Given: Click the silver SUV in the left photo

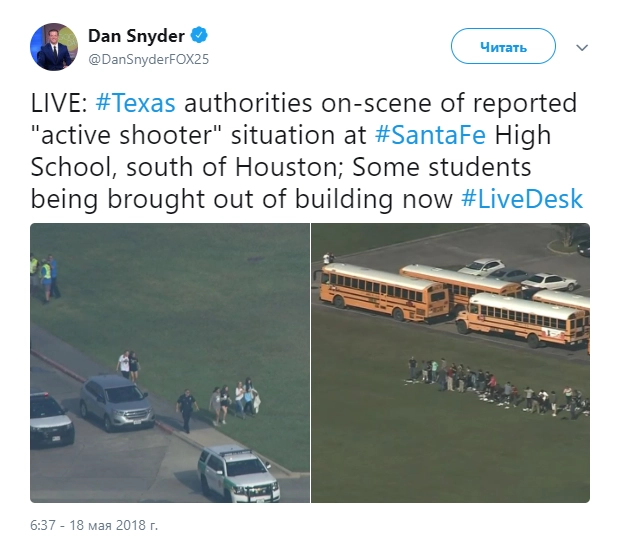Looking at the screenshot, I should tap(117, 402).
